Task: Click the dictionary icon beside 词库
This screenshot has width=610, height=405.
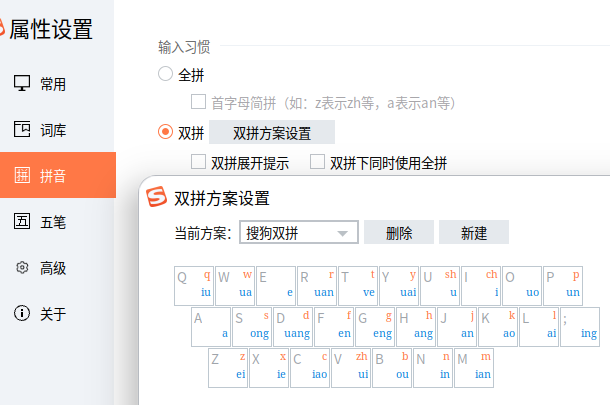Action: (22, 129)
